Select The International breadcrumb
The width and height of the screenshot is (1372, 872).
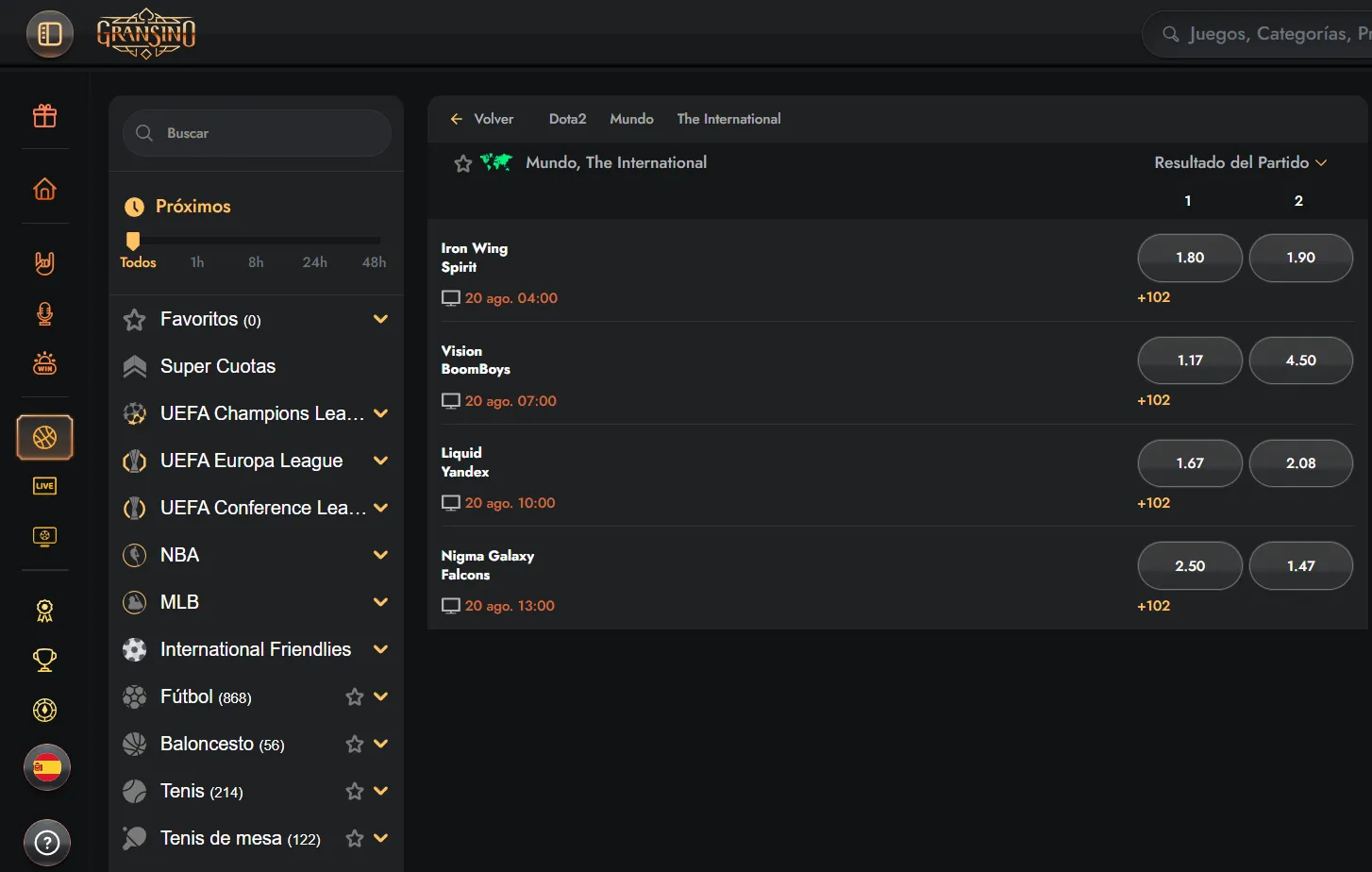point(729,119)
